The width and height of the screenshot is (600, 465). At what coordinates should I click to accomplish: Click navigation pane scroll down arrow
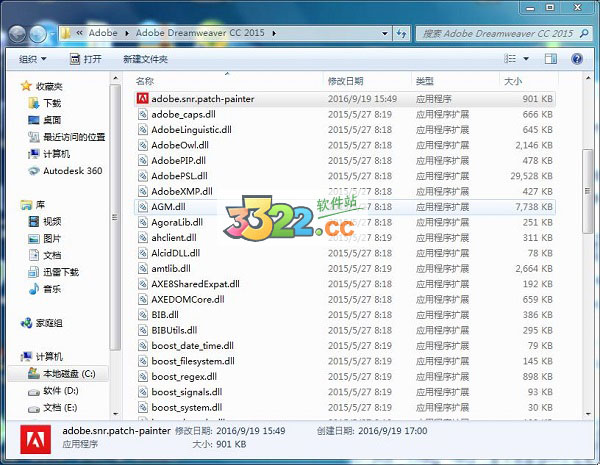(x=115, y=414)
